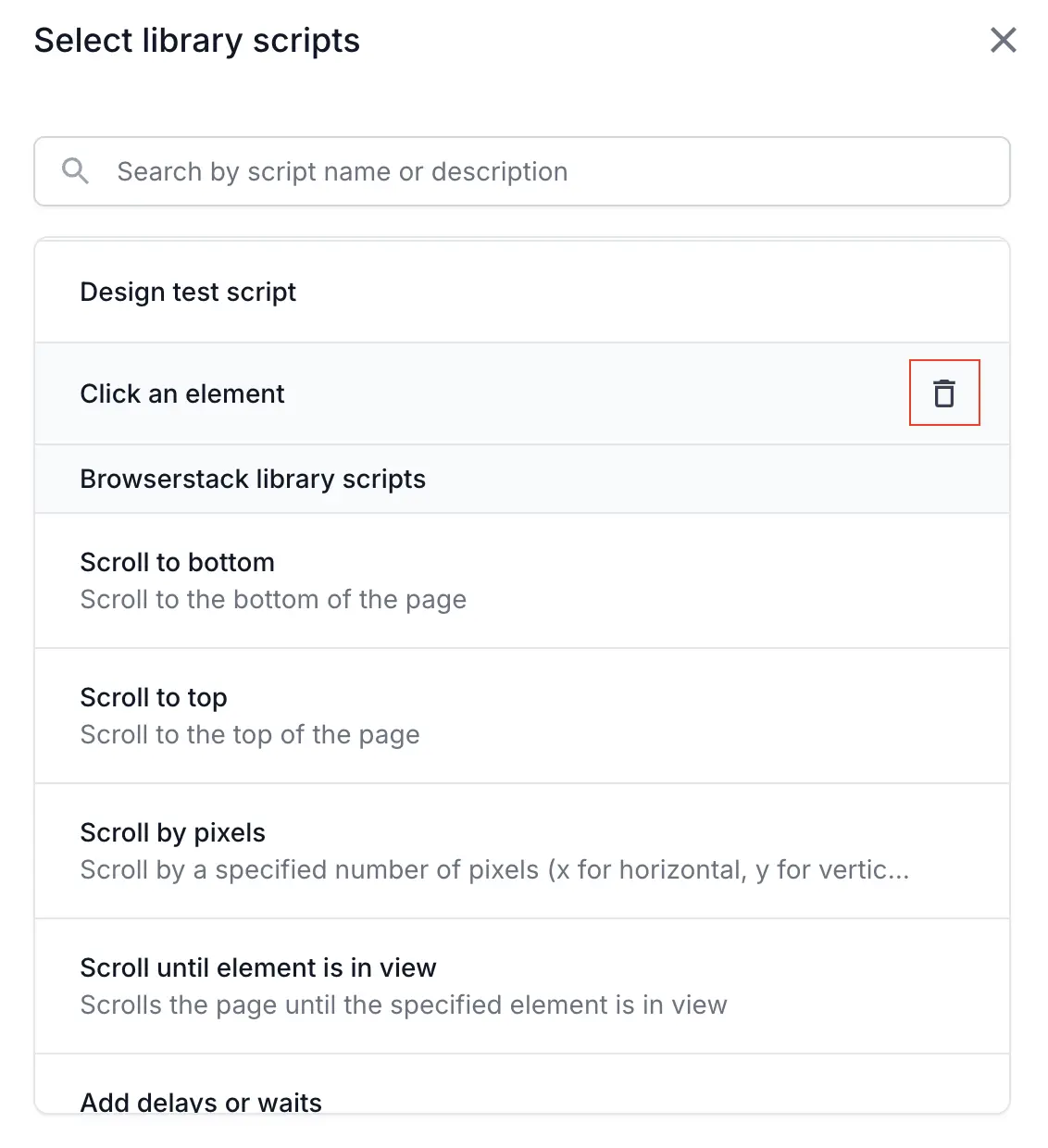Screen dimensions: 1048x1148
Task: Select the Design test script
Action: 188,292
